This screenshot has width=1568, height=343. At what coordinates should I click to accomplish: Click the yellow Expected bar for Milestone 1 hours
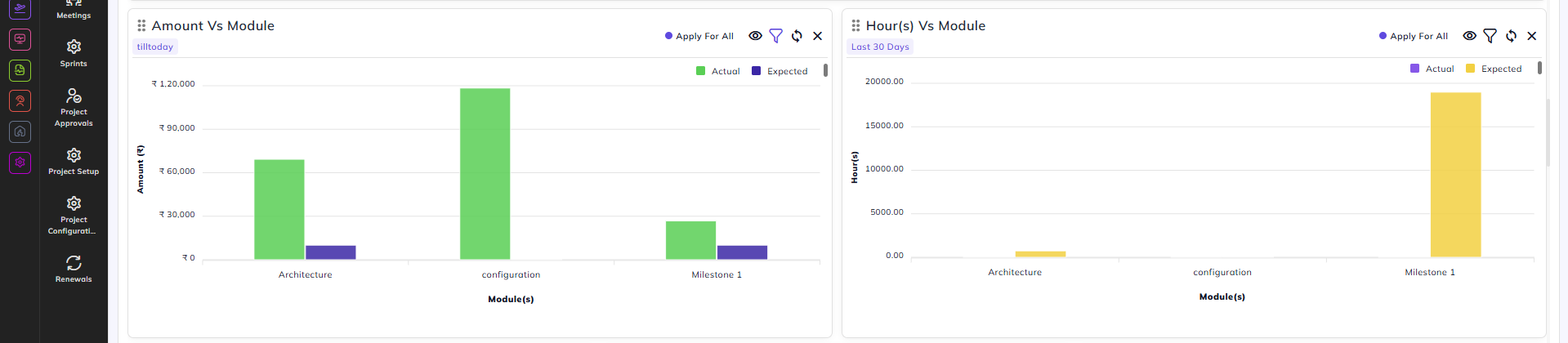click(x=1456, y=175)
